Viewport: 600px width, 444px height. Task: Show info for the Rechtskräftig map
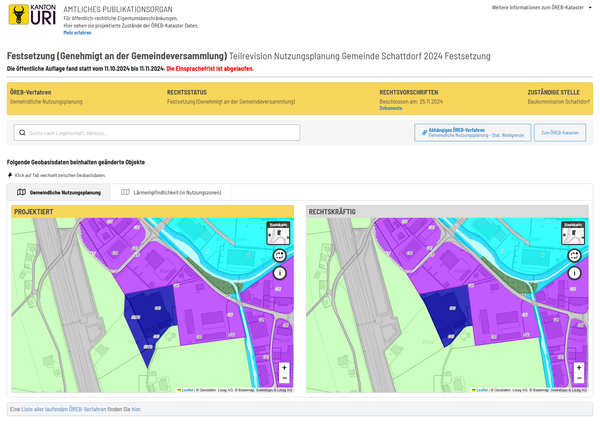point(574,273)
